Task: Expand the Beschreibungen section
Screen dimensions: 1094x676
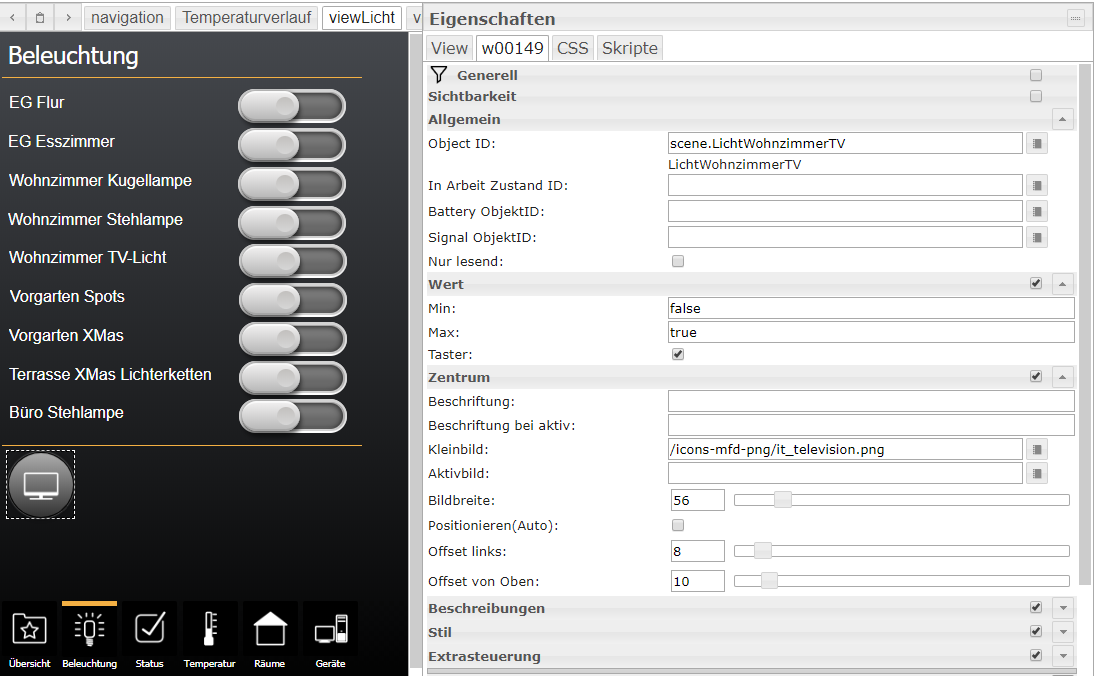Action: (x=1063, y=608)
